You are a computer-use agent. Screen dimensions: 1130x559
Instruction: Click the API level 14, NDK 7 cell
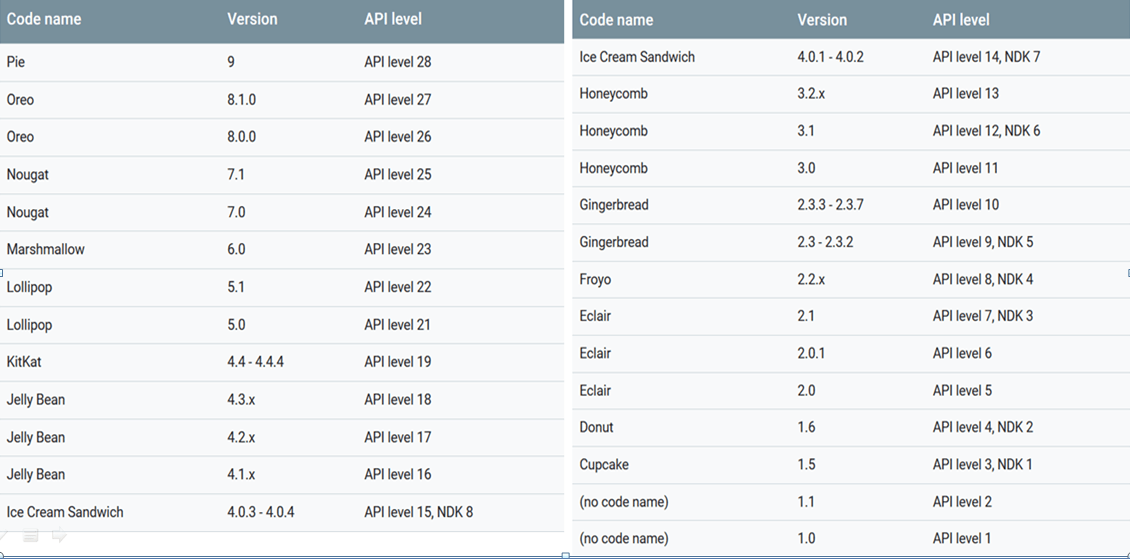coord(987,57)
